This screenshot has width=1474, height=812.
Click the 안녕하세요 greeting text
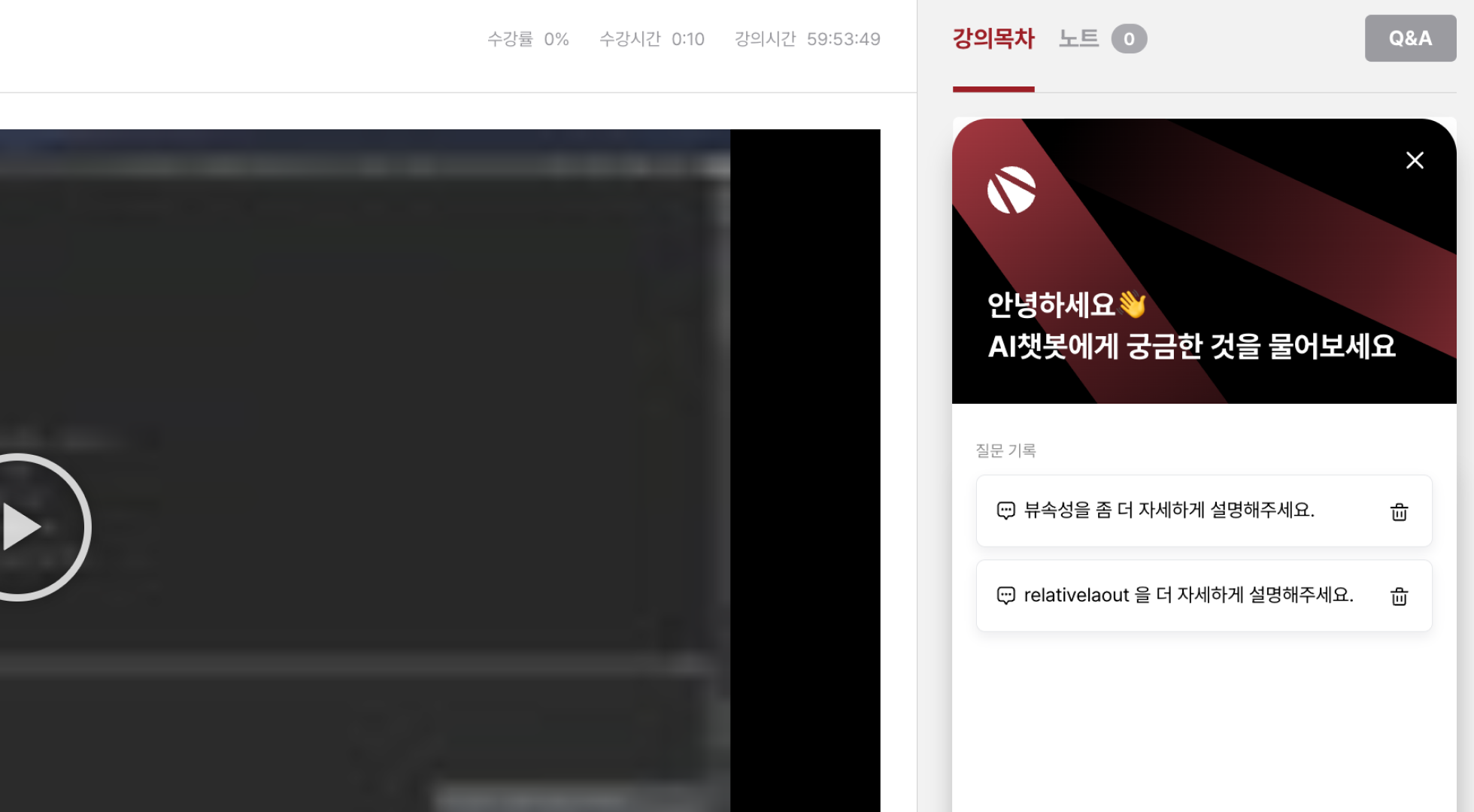[1066, 304]
